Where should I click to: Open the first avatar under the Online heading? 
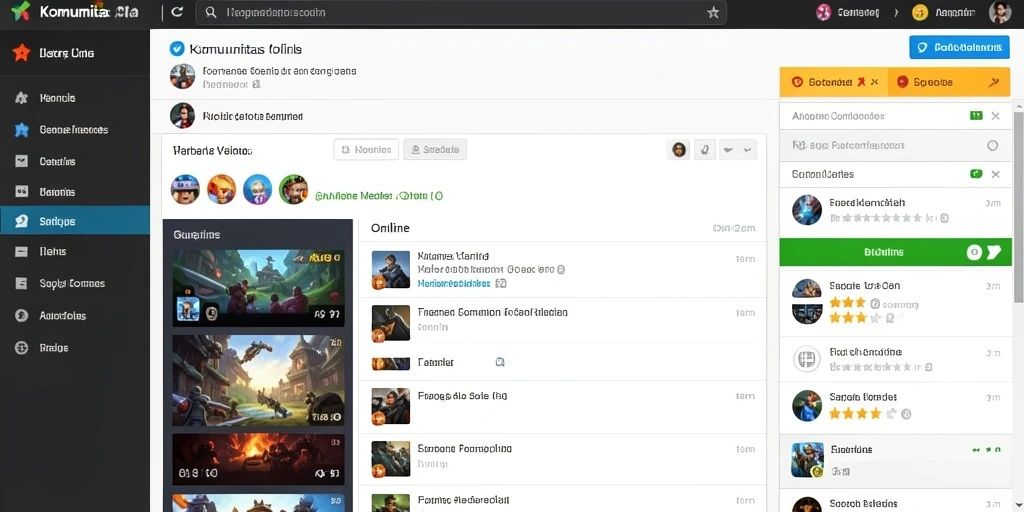click(x=391, y=270)
